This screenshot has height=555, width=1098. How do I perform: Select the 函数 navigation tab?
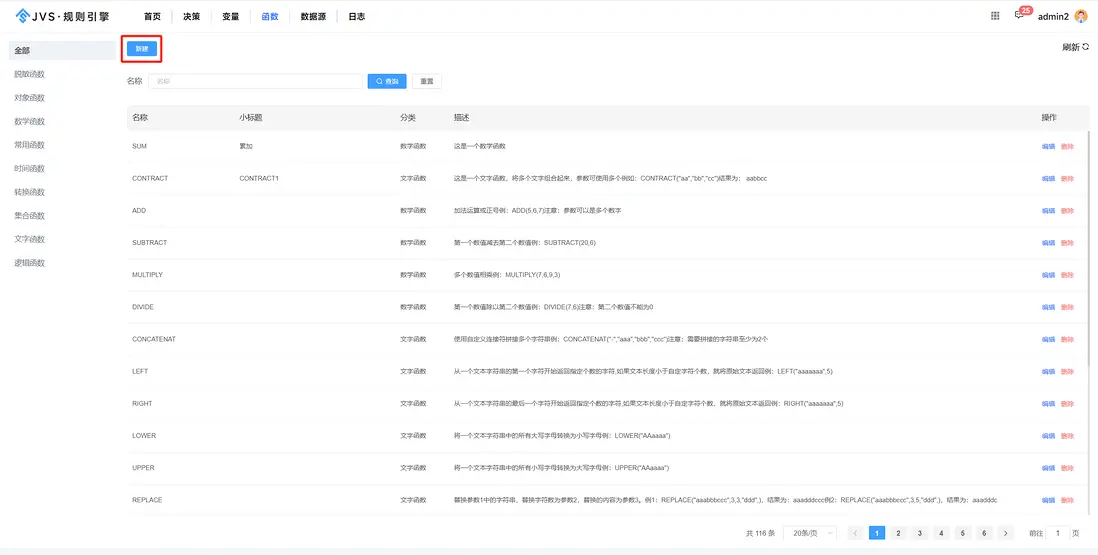pos(270,16)
